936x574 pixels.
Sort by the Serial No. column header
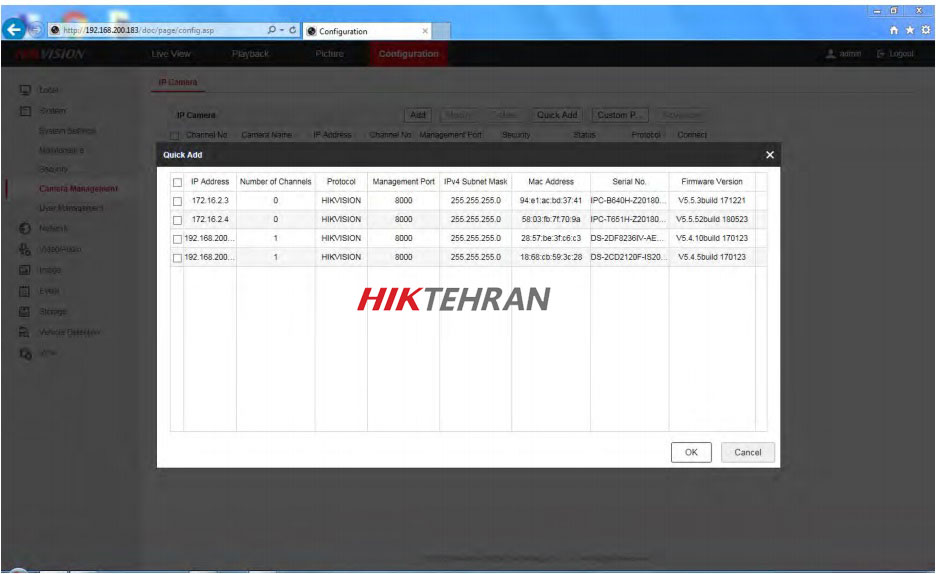pyautogui.click(x=629, y=181)
